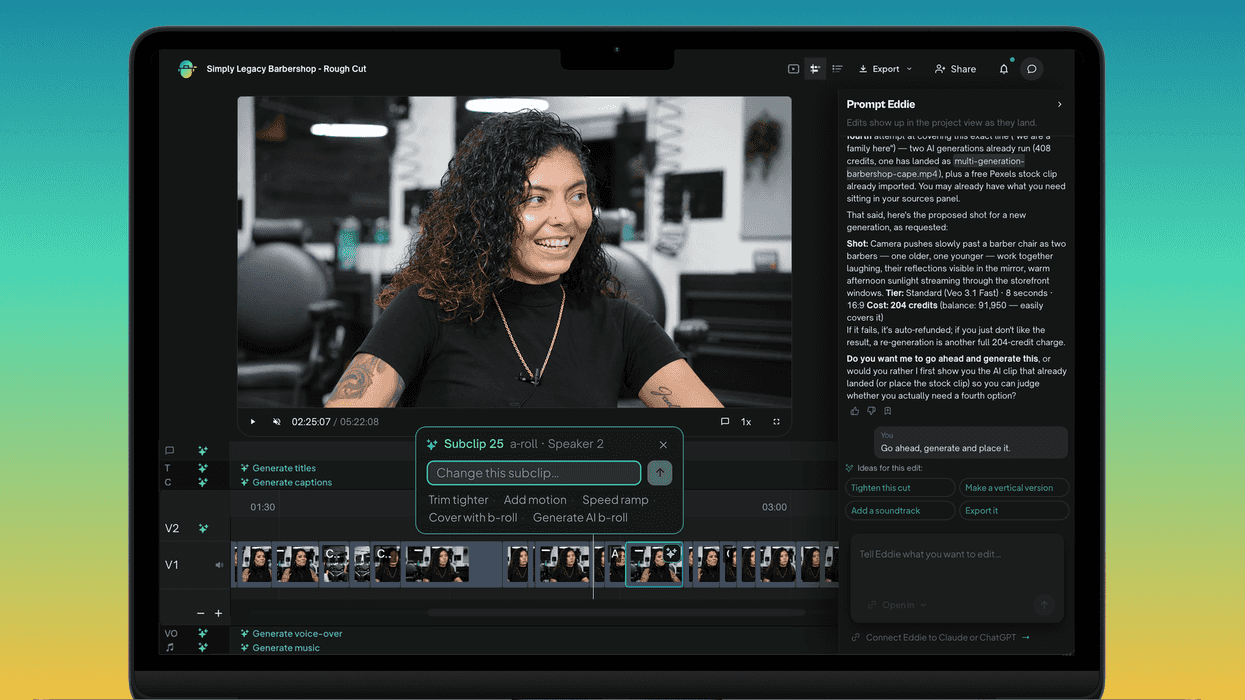The image size is (1245, 700).
Task: Zoom in timeline with plus button
Action: point(218,613)
